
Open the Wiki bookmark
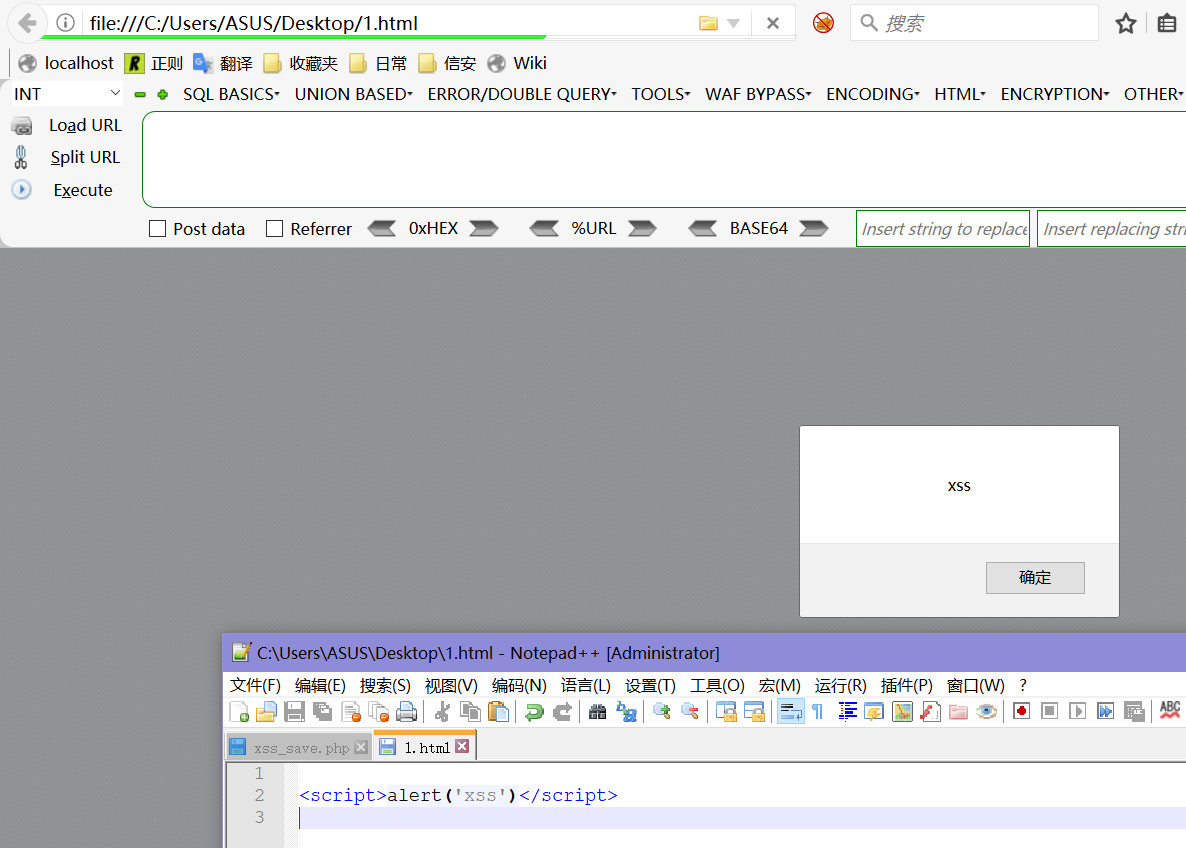point(517,64)
